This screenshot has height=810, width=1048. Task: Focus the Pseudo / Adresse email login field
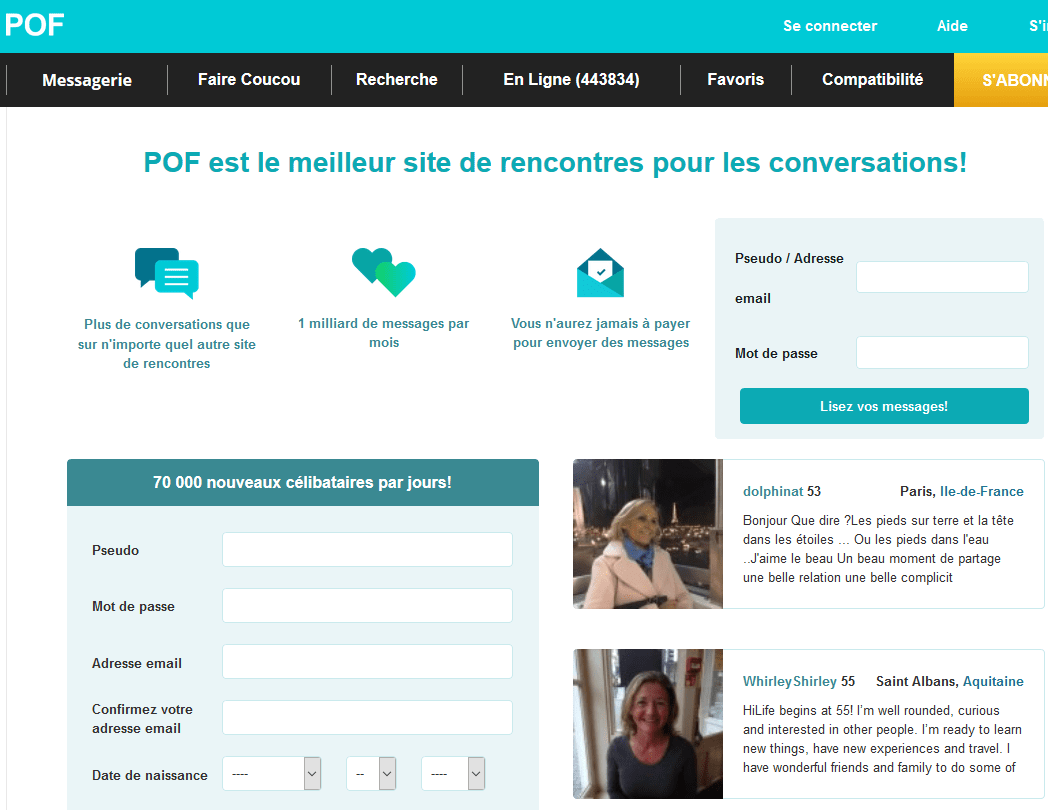(x=942, y=277)
